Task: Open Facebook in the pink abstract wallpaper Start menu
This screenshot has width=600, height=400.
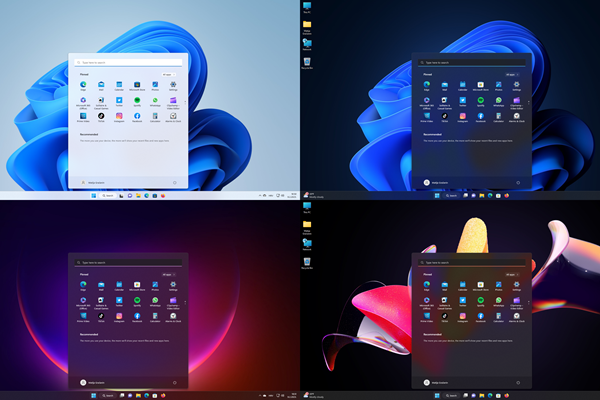Action: coord(481,316)
